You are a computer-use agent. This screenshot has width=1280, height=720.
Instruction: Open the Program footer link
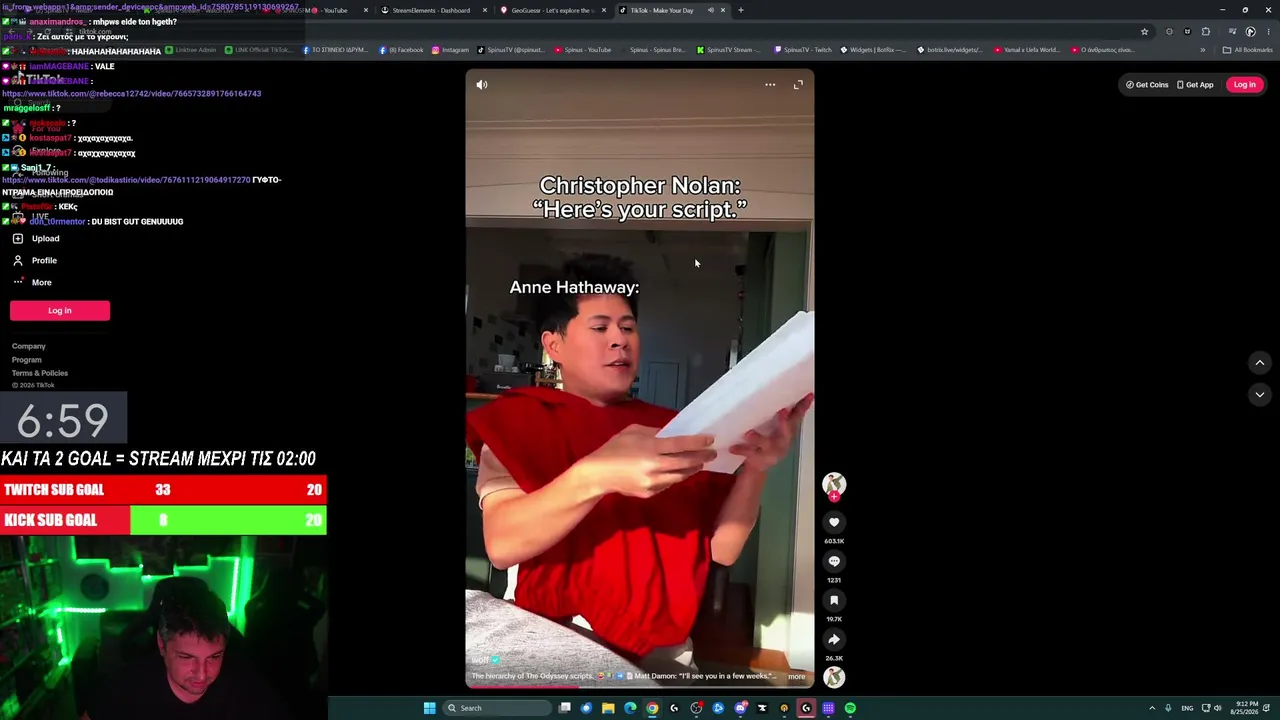coord(27,360)
